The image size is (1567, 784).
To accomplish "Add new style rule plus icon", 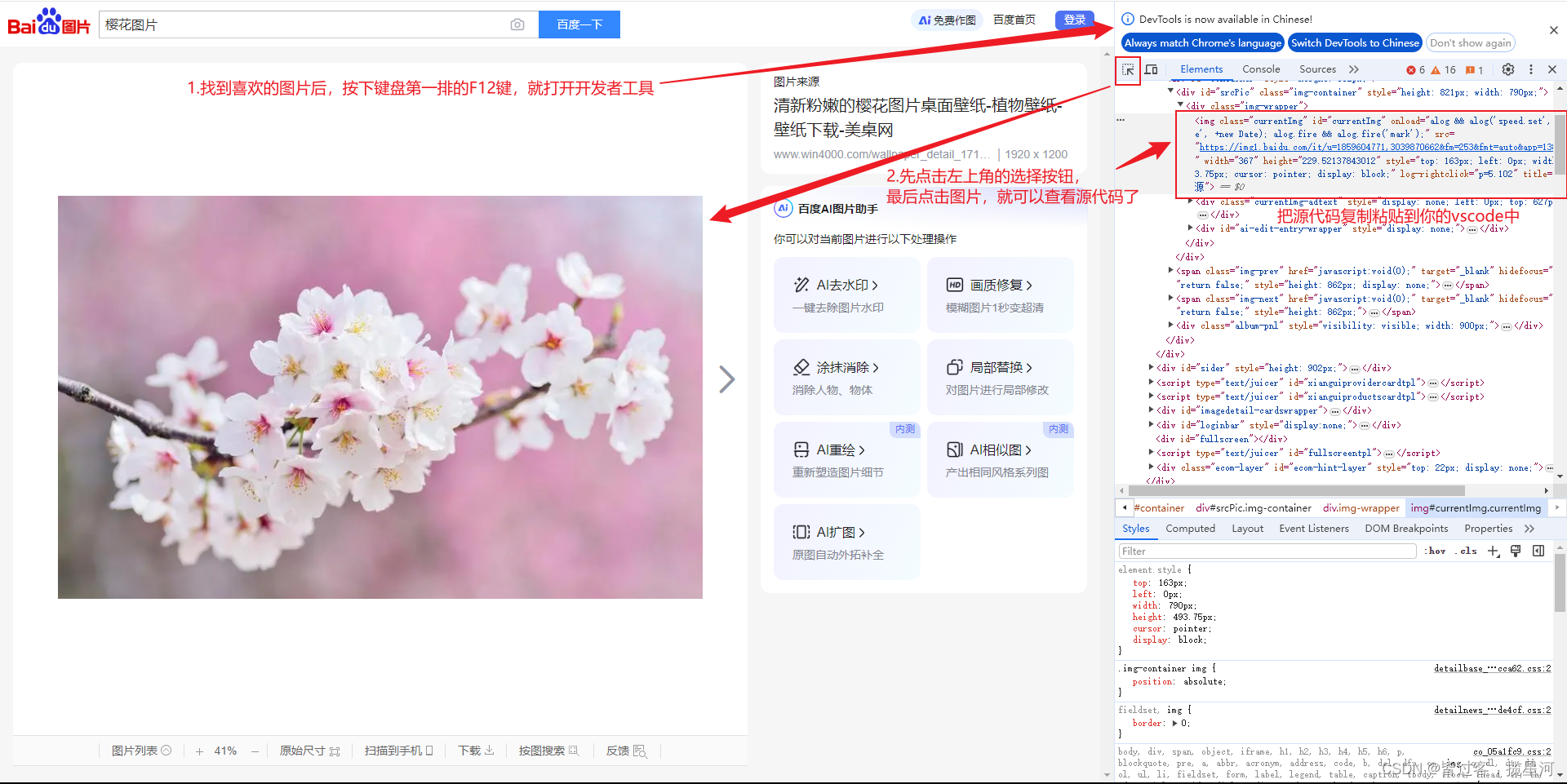I will click(1494, 551).
